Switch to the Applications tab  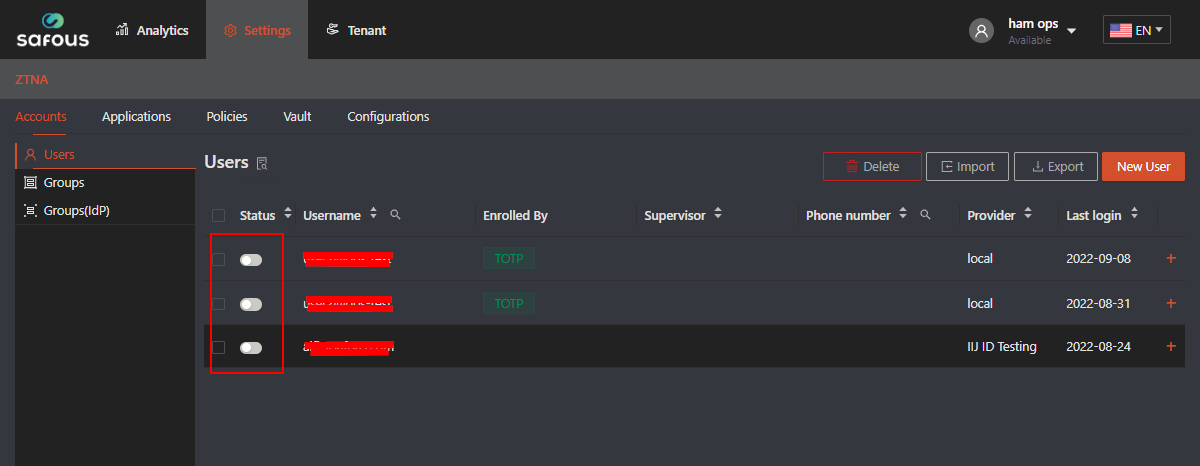tap(136, 116)
